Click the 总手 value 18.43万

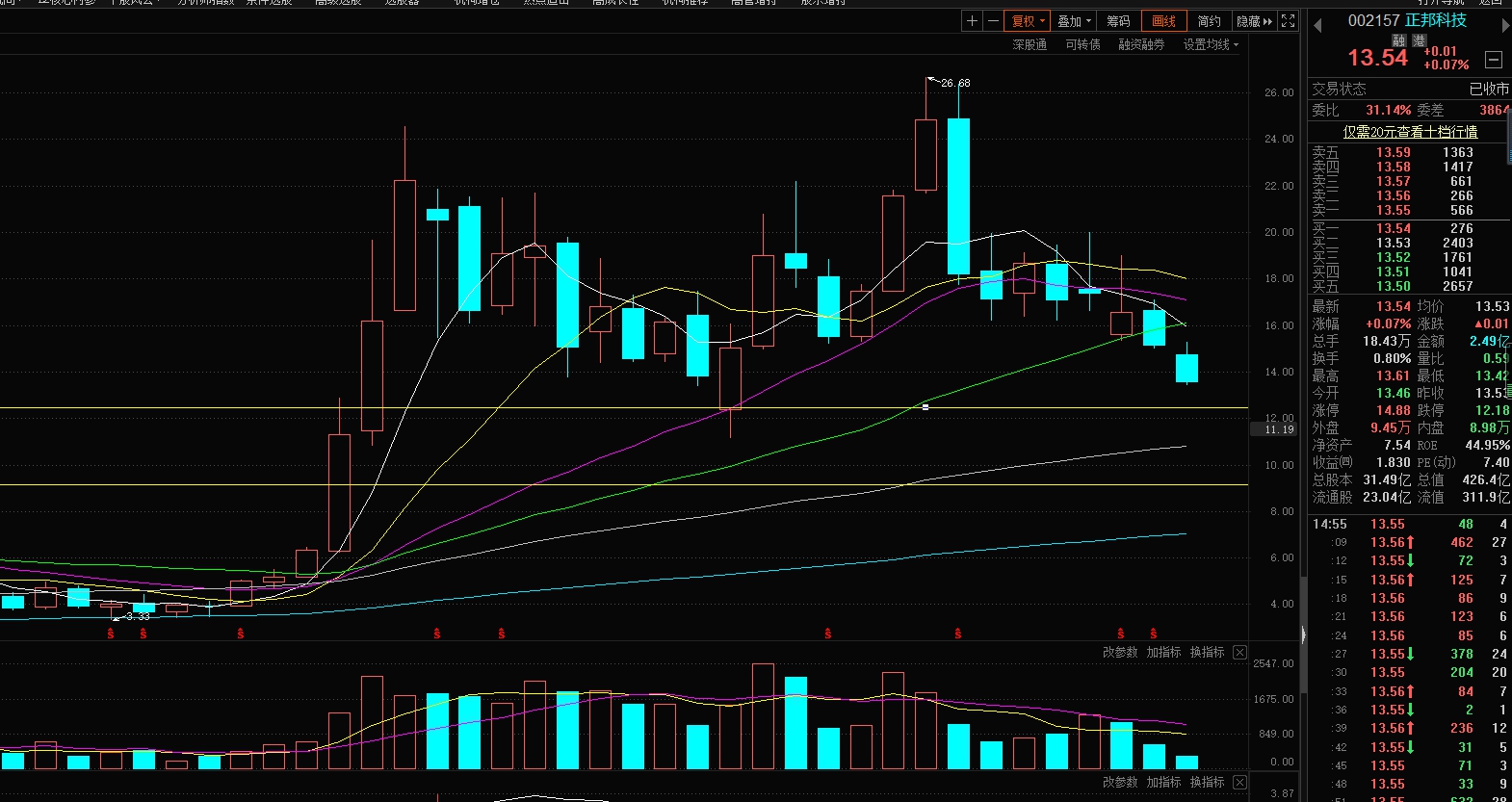click(1386, 341)
